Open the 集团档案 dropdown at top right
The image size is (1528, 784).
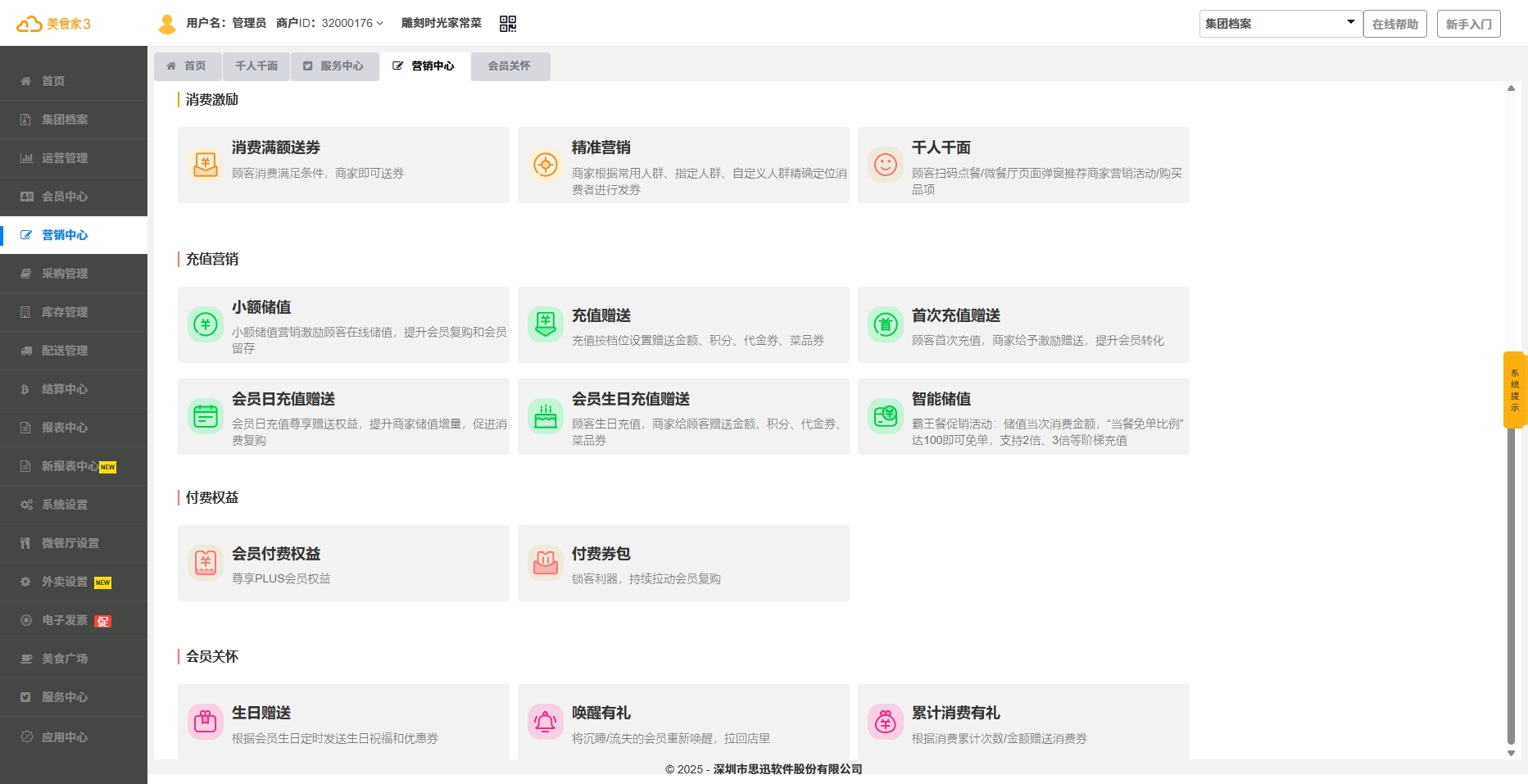[1279, 24]
